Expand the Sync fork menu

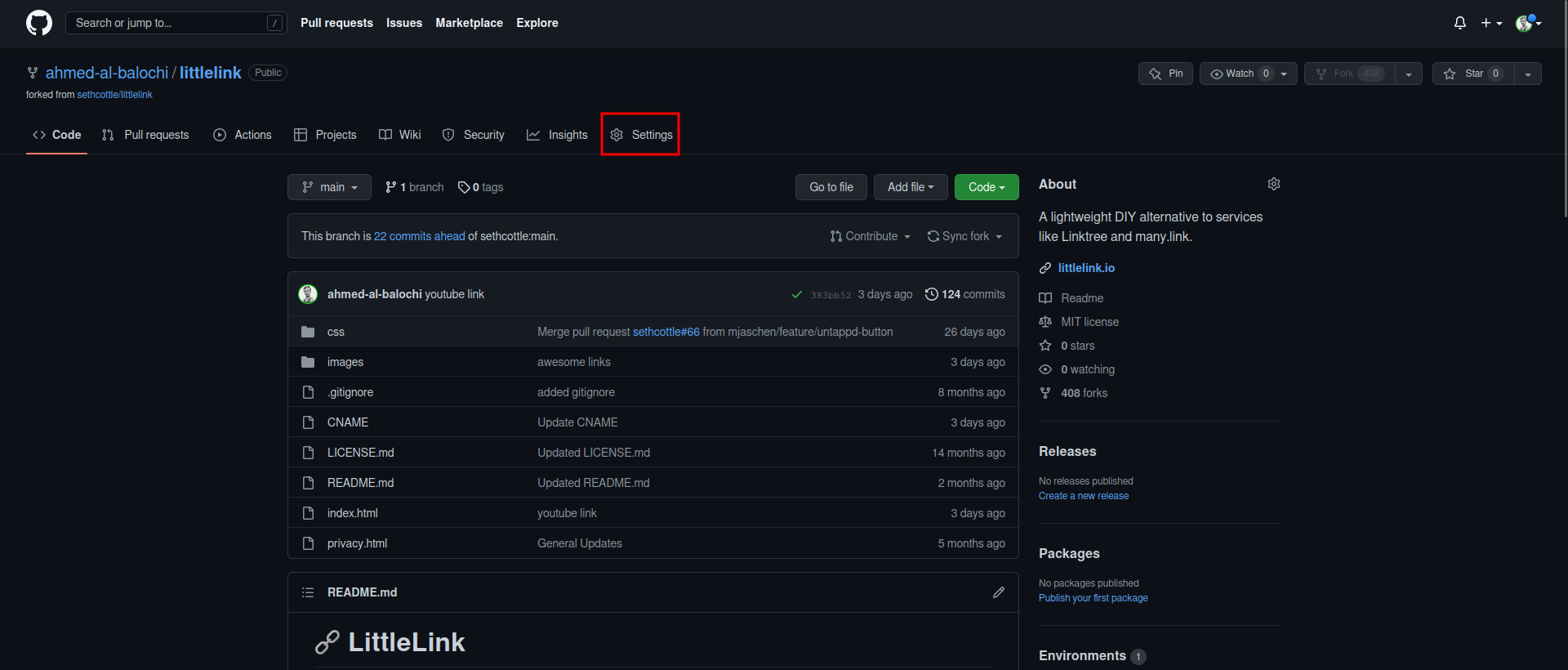click(x=964, y=236)
